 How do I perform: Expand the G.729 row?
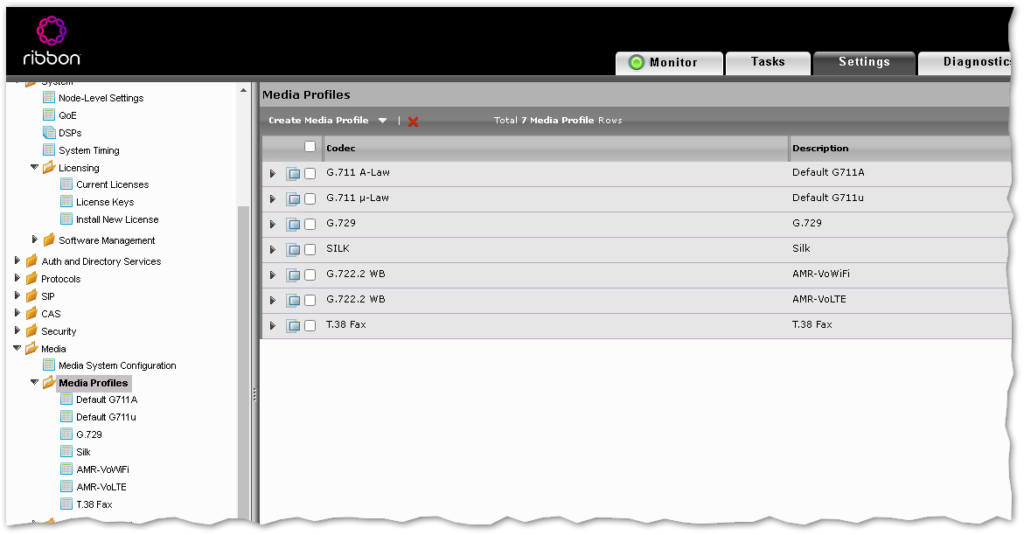[x=273, y=224]
